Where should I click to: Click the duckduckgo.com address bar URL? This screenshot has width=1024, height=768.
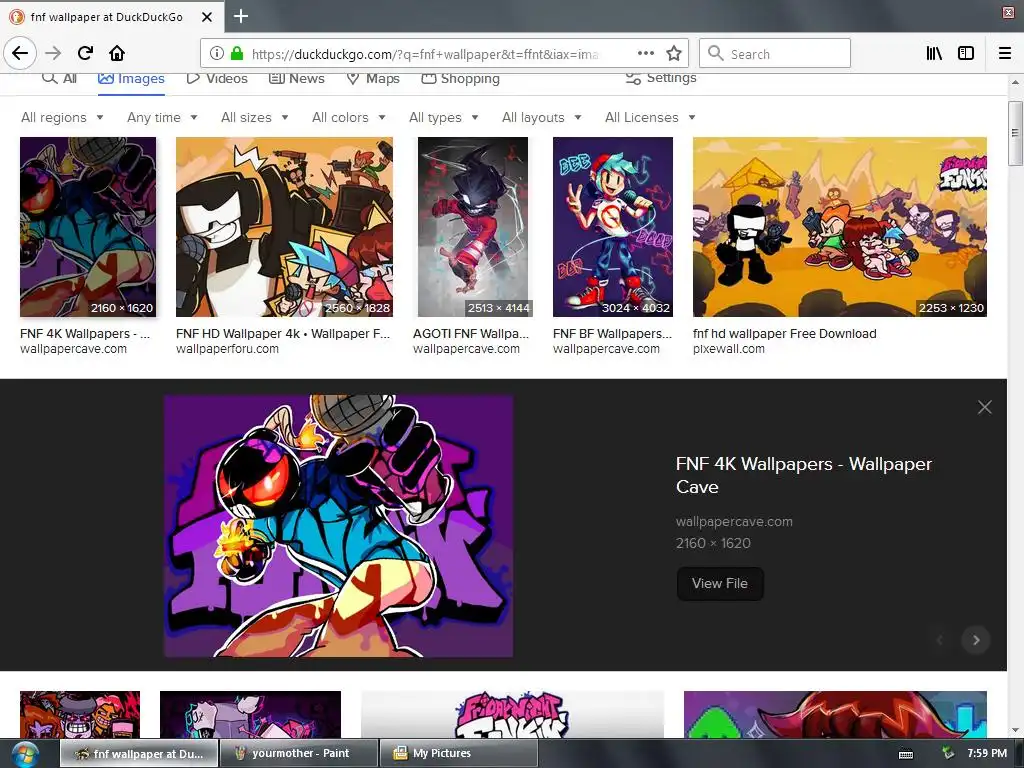coord(424,54)
